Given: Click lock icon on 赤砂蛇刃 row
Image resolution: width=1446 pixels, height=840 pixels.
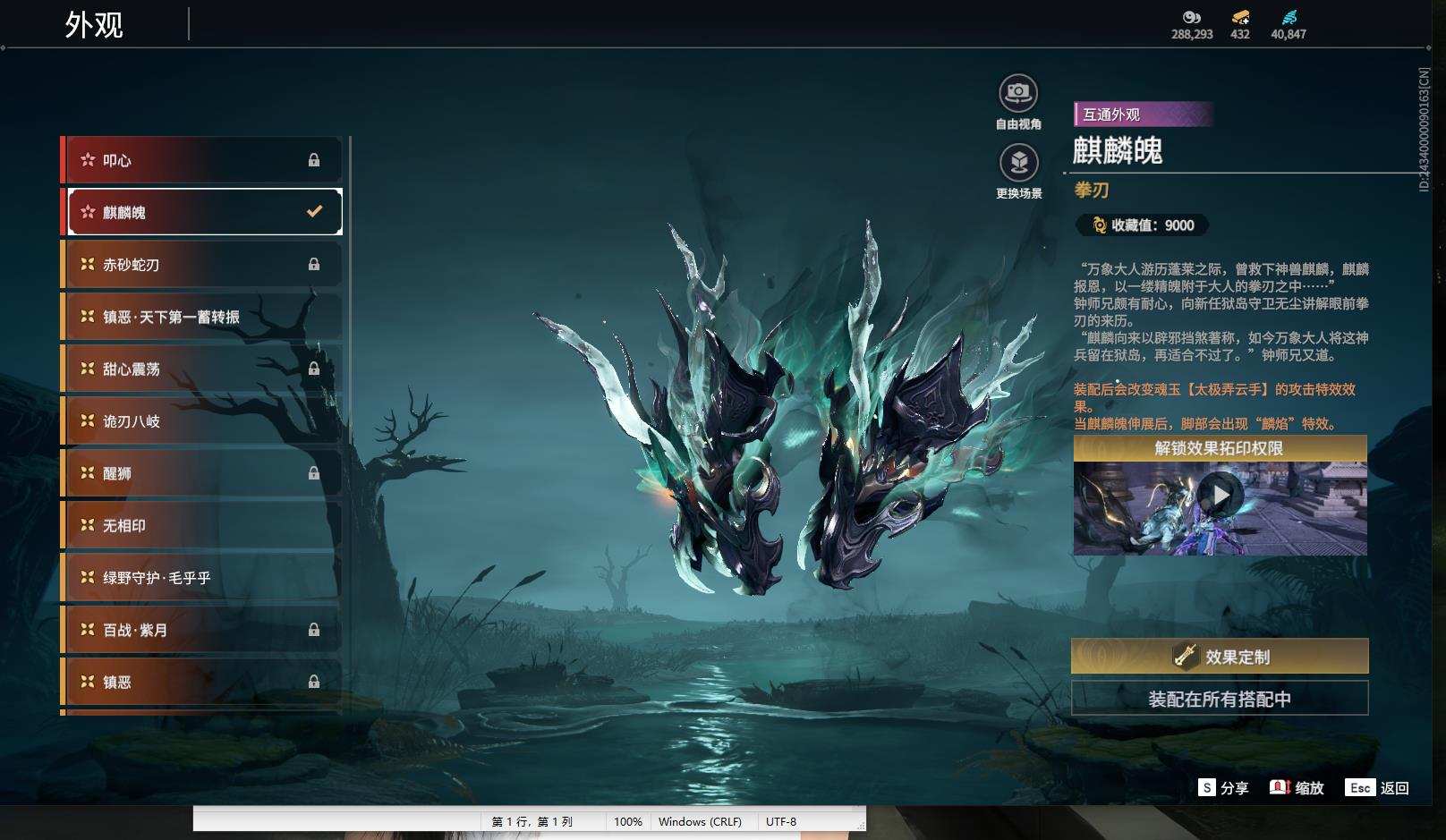Looking at the screenshot, I should [314, 264].
